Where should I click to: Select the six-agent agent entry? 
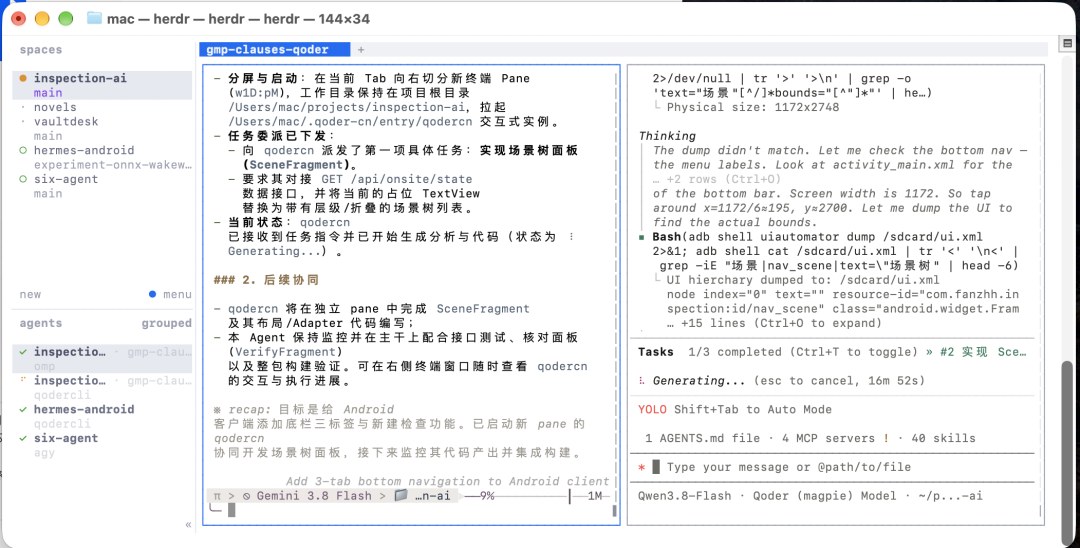point(102,445)
